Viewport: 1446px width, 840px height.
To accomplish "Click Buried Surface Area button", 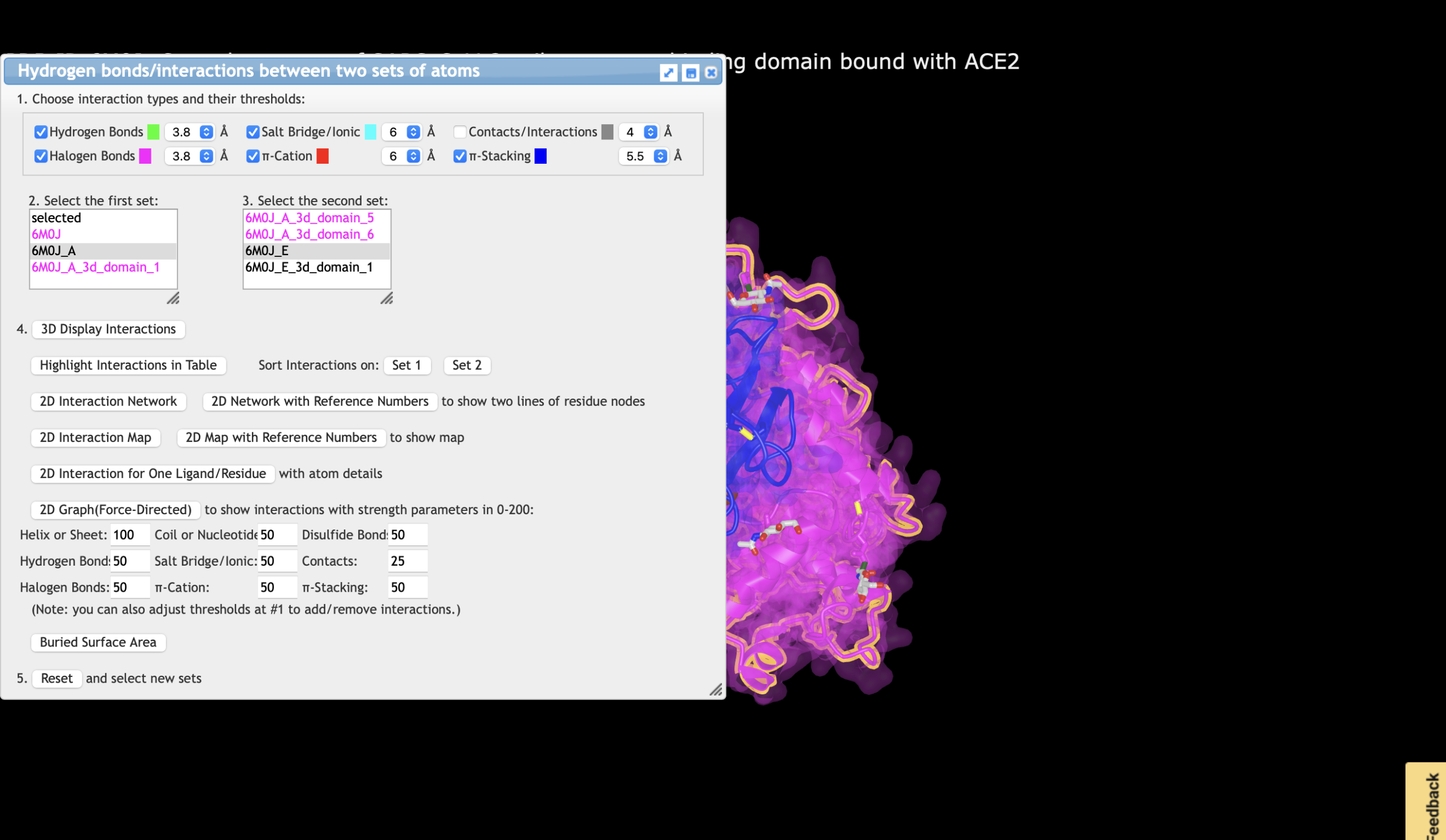I will [x=98, y=642].
